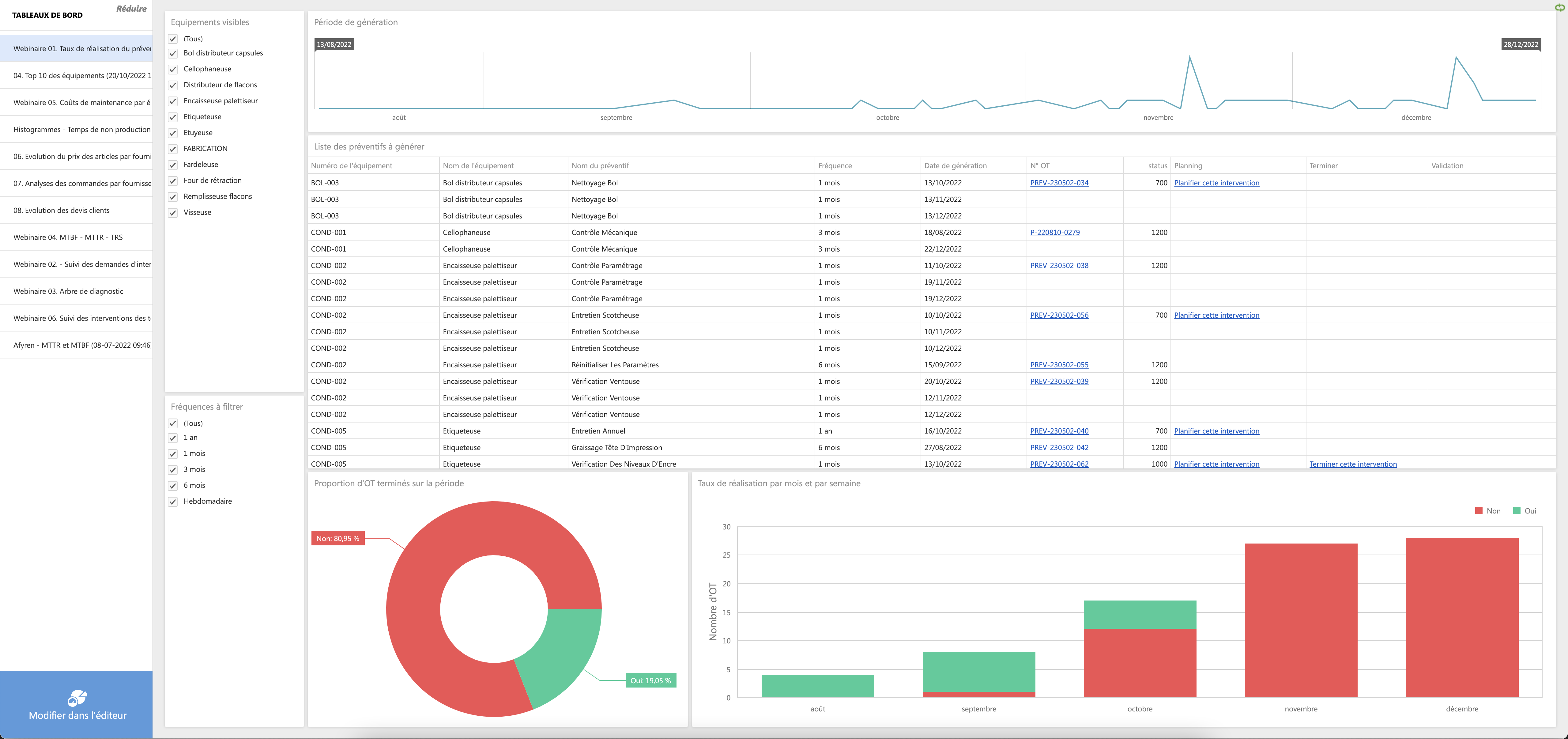This screenshot has height=739, width=1568.
Task: Toggle FABRICATION checkbox
Action: tap(173, 149)
